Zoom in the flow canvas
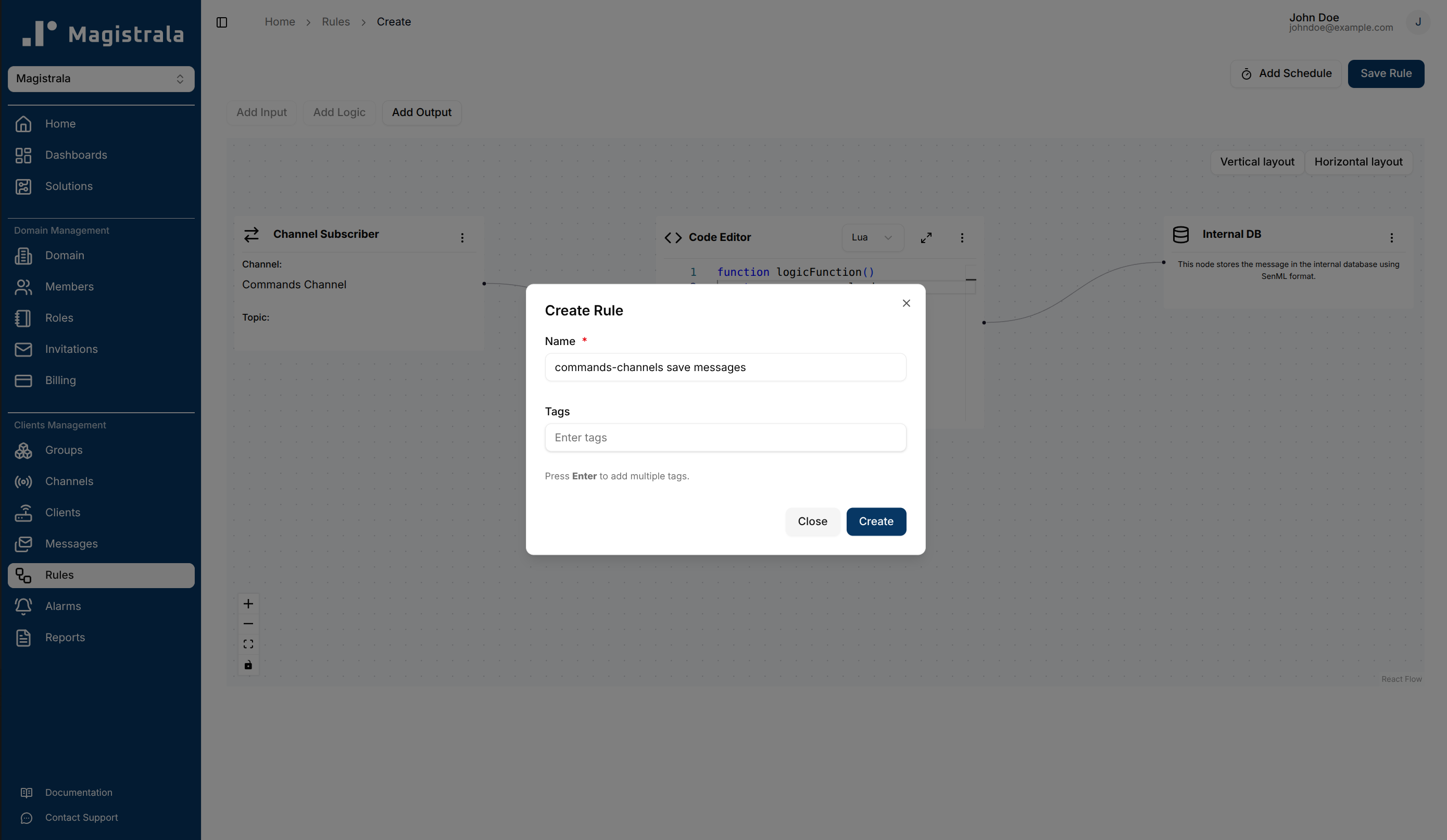1447x840 pixels. [248, 604]
